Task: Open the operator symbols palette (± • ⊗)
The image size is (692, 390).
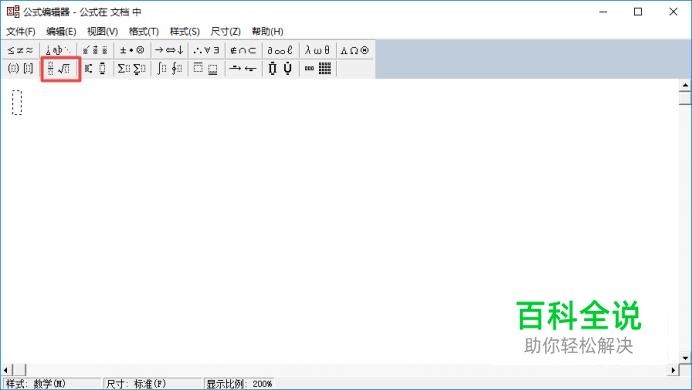Action: tap(132, 50)
